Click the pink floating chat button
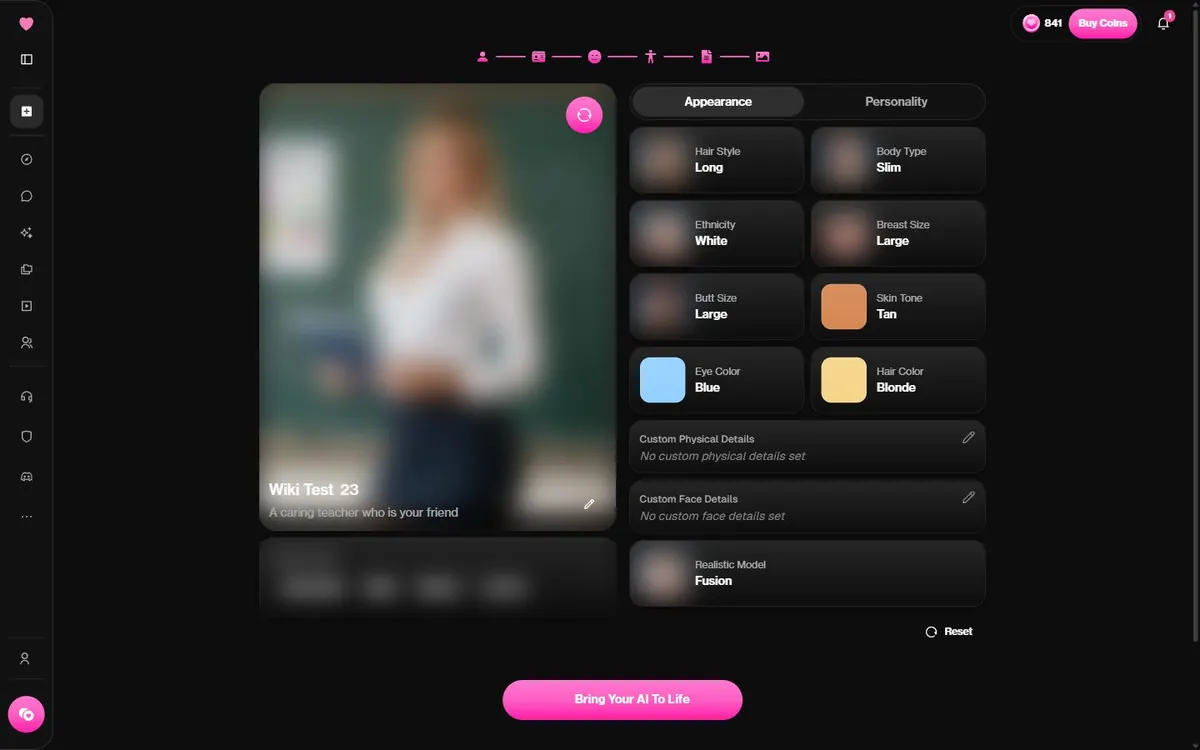Screen dimensions: 1200x750 [26, 714]
